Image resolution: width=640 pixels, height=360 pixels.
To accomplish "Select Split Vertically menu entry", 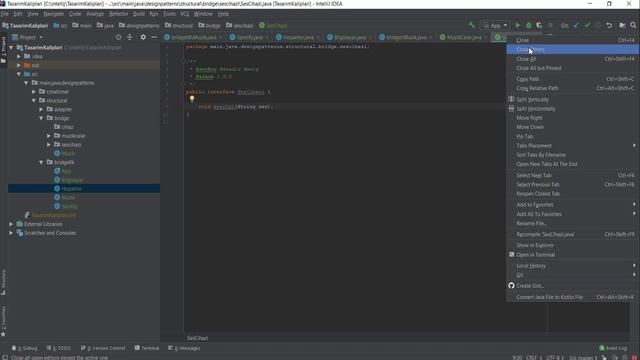I will click(x=573, y=100).
